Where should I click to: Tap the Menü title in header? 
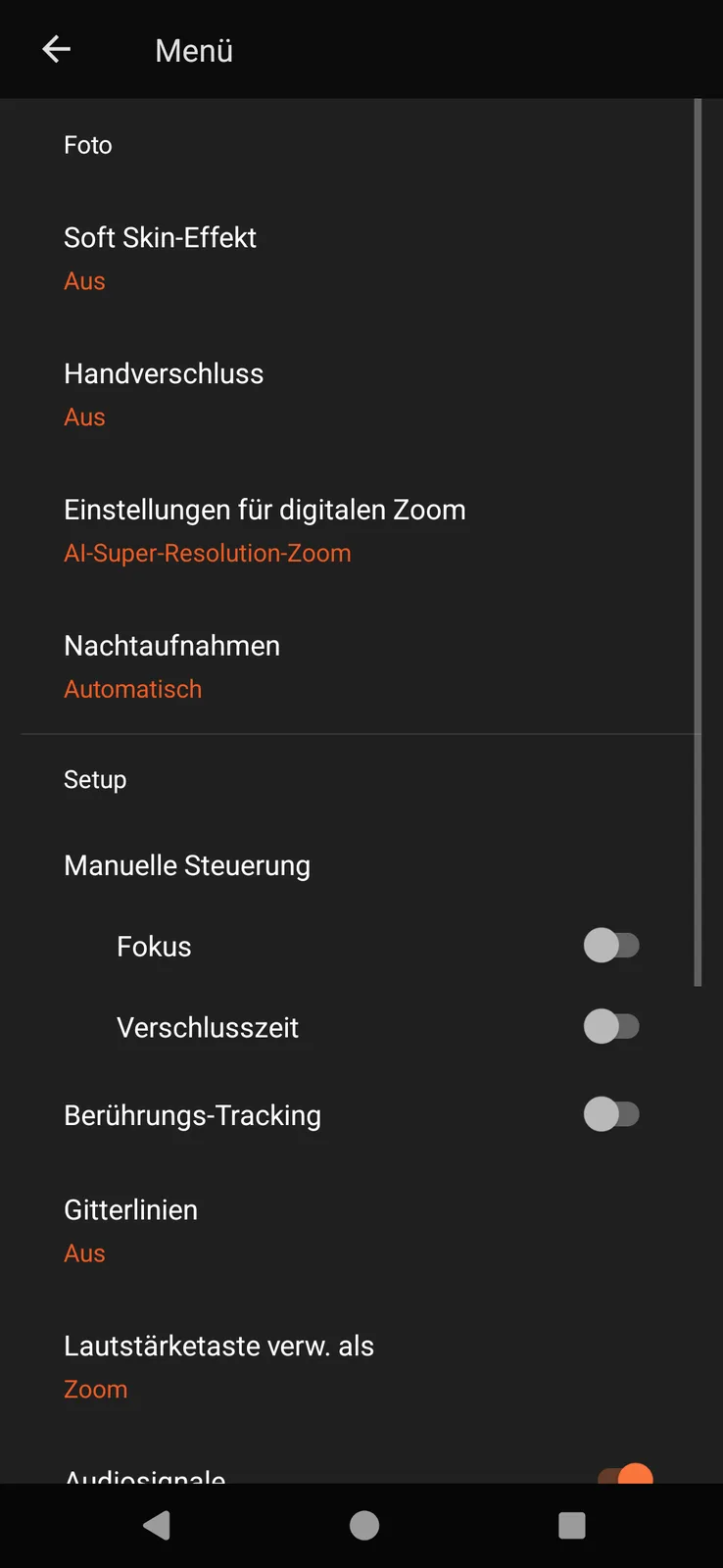point(194,51)
